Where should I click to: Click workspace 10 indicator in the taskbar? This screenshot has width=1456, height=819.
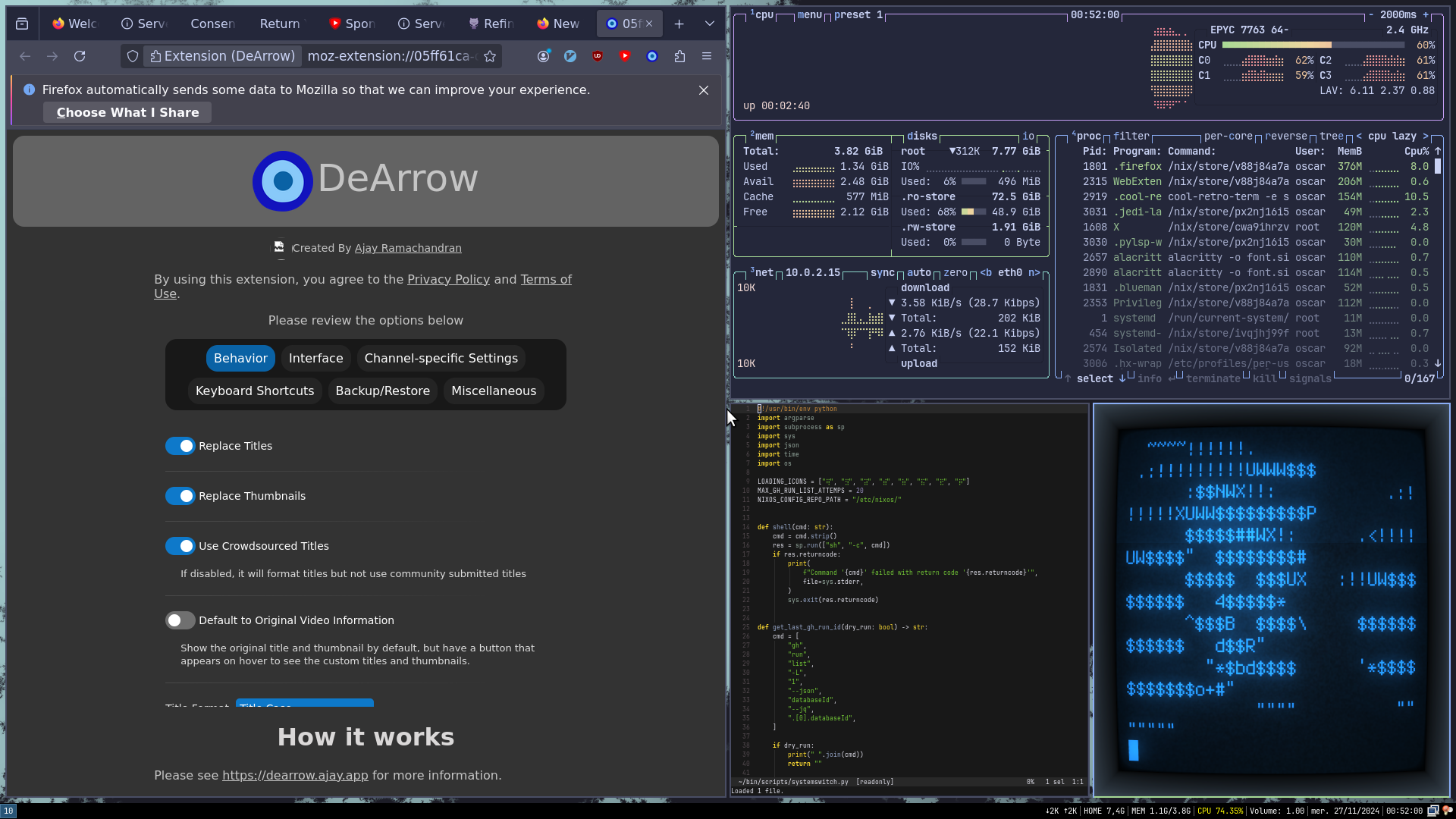point(8,811)
